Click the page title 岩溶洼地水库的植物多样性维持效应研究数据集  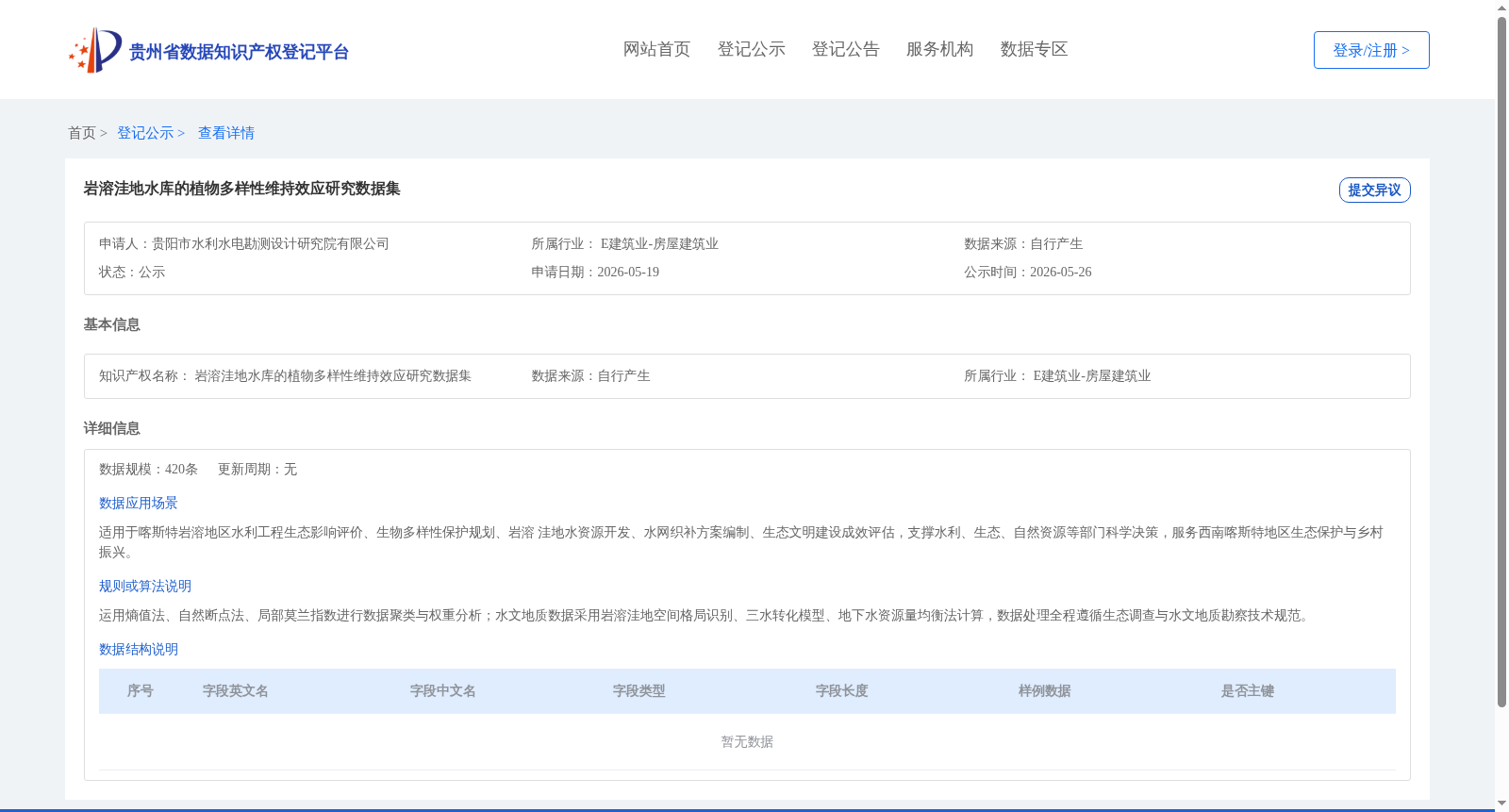pos(242,189)
